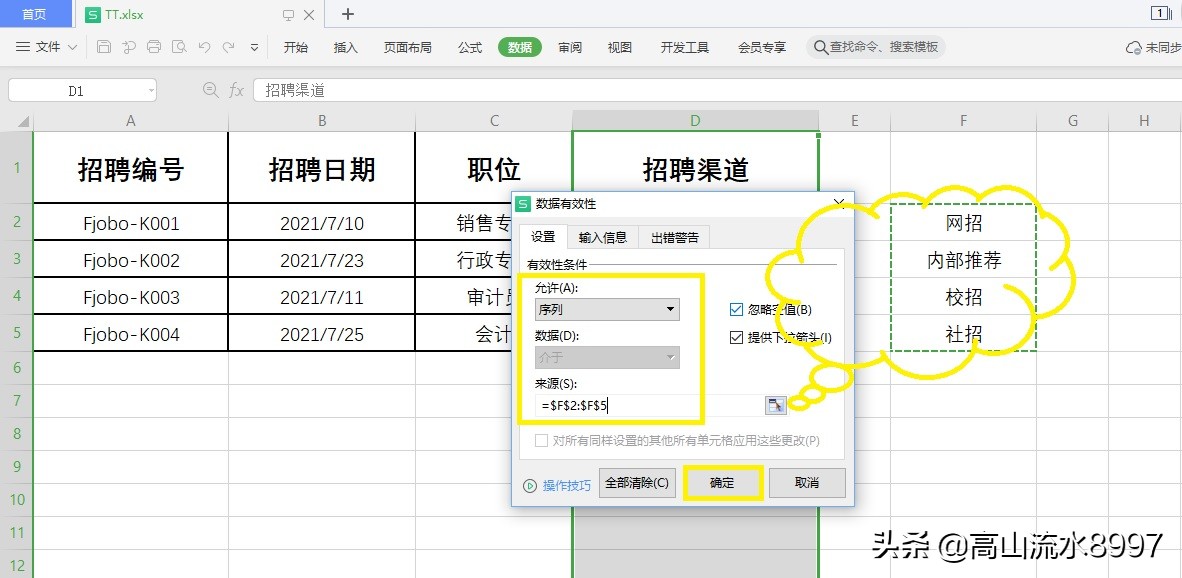This screenshot has height=578, width=1182.
Task: Select column F header
Action: (963, 121)
